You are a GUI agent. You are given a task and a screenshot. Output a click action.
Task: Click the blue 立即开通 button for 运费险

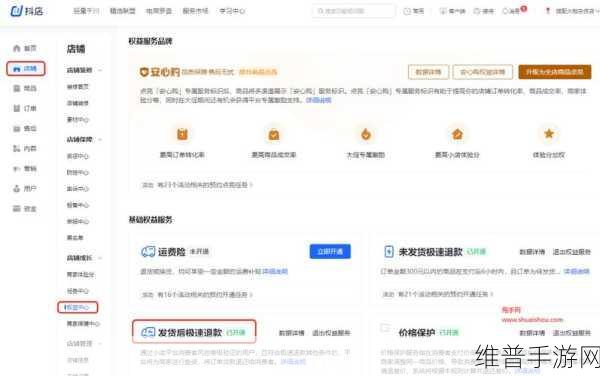click(330, 251)
